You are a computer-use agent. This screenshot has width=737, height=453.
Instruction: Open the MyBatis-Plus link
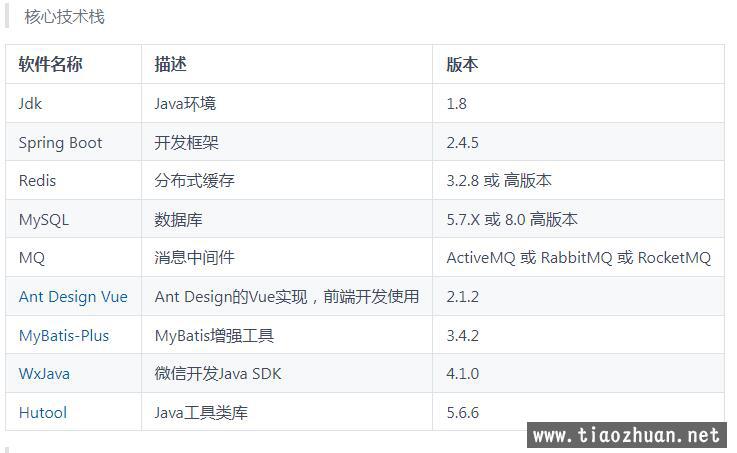pos(64,336)
